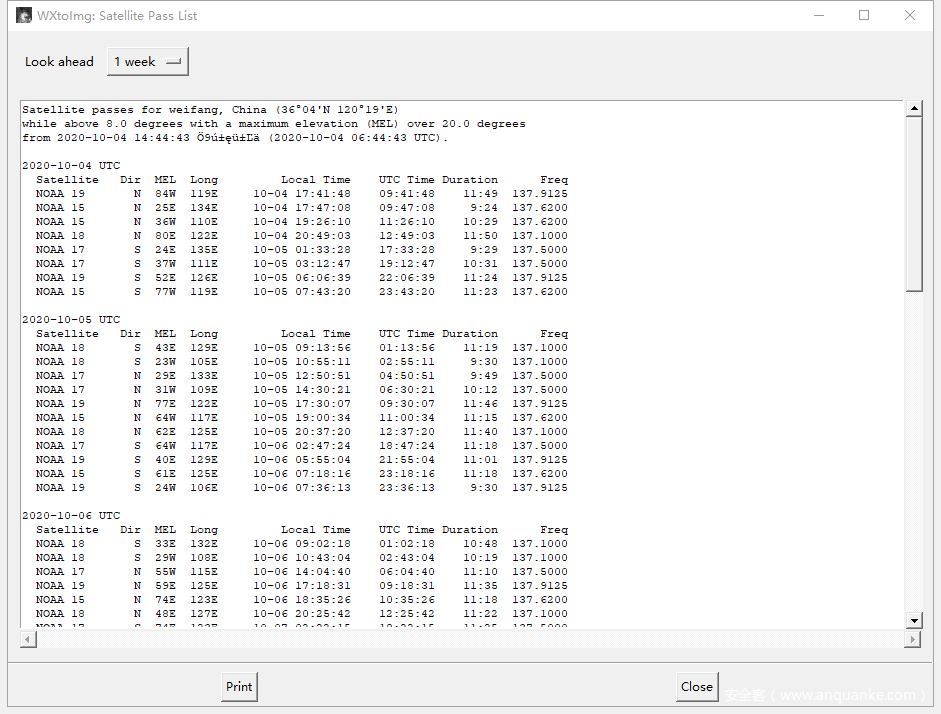Click the "2020-10-04 UTC" date heading
This screenshot has width=941, height=714.
point(71,166)
